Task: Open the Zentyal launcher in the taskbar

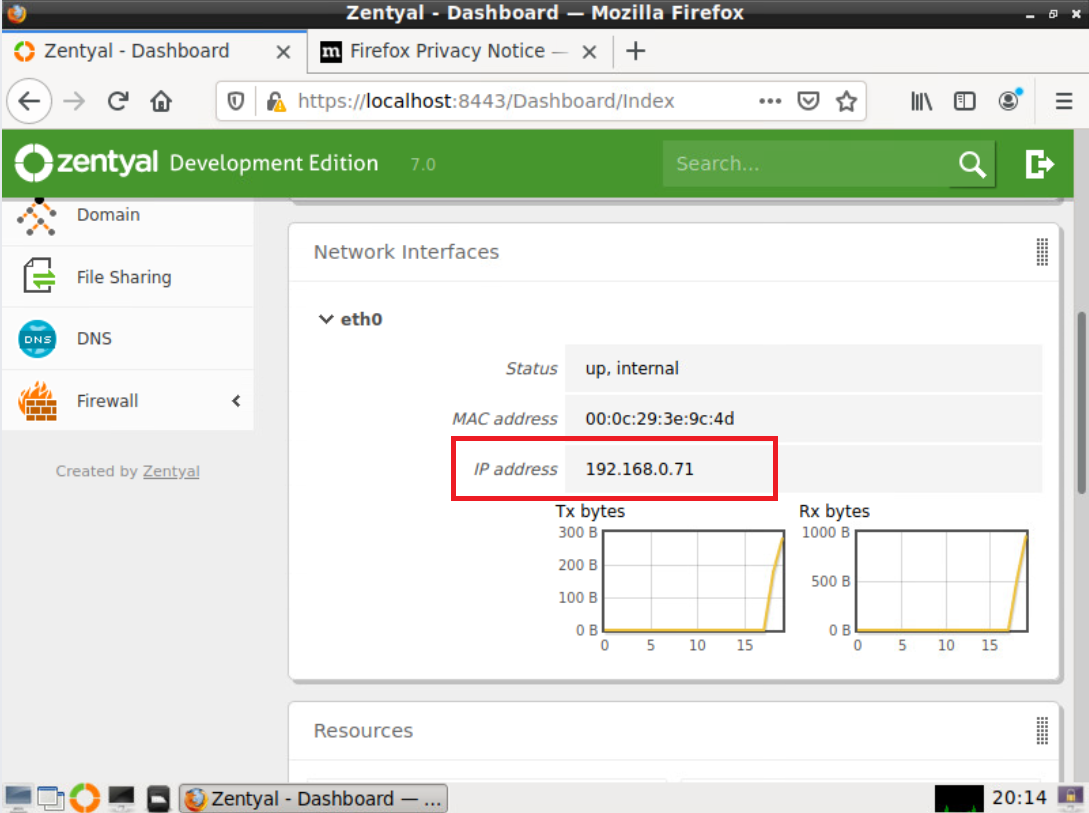Action: click(x=84, y=798)
